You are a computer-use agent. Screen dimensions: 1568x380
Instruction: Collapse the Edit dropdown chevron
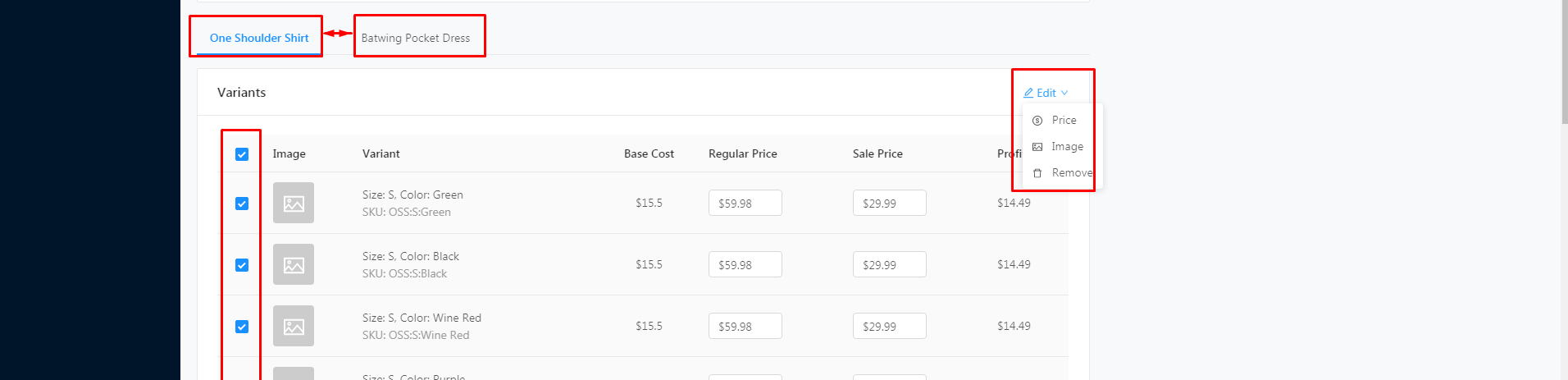(1064, 94)
